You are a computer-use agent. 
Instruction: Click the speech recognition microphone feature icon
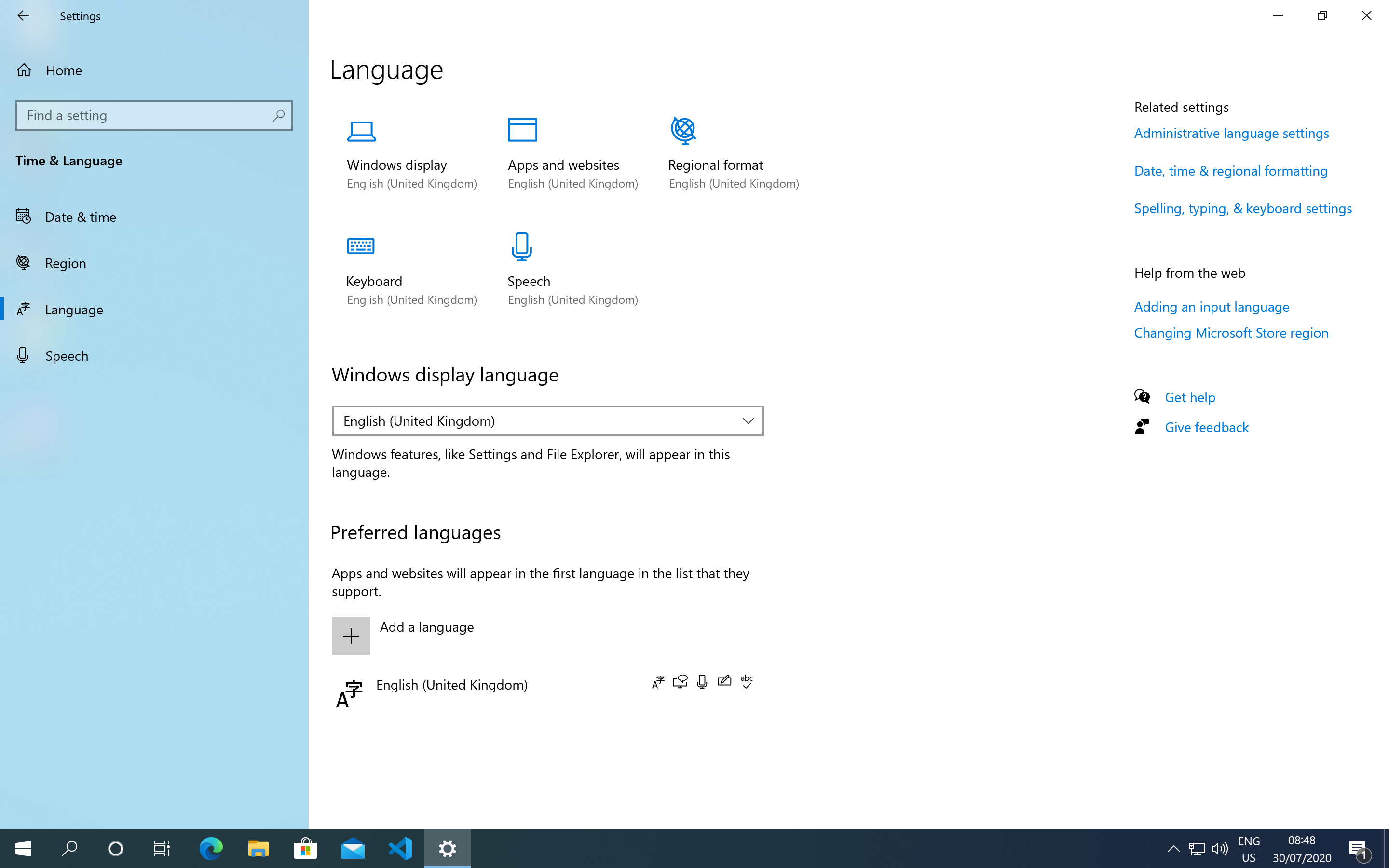click(702, 682)
